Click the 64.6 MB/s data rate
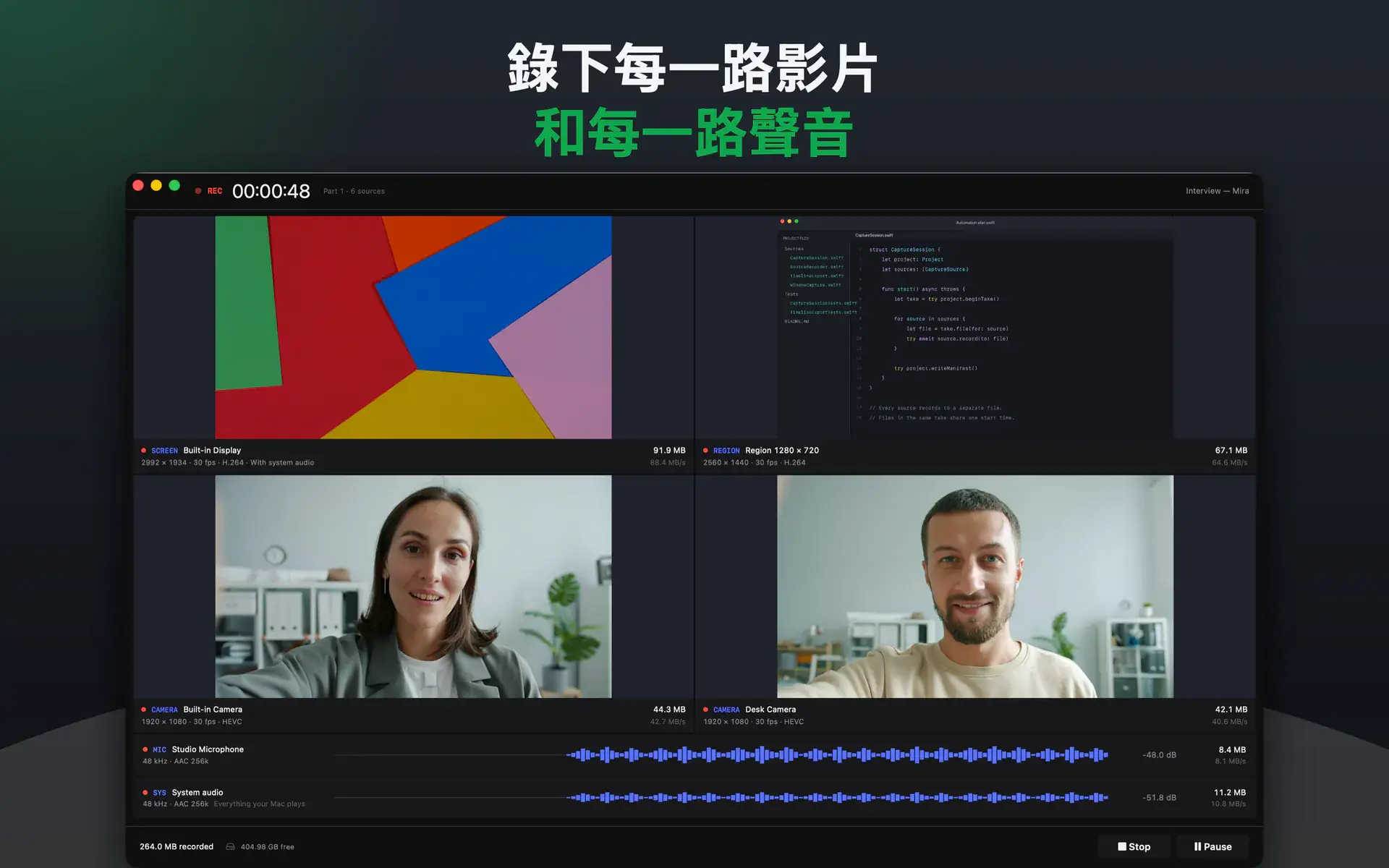This screenshot has width=1389, height=868. (x=1230, y=462)
